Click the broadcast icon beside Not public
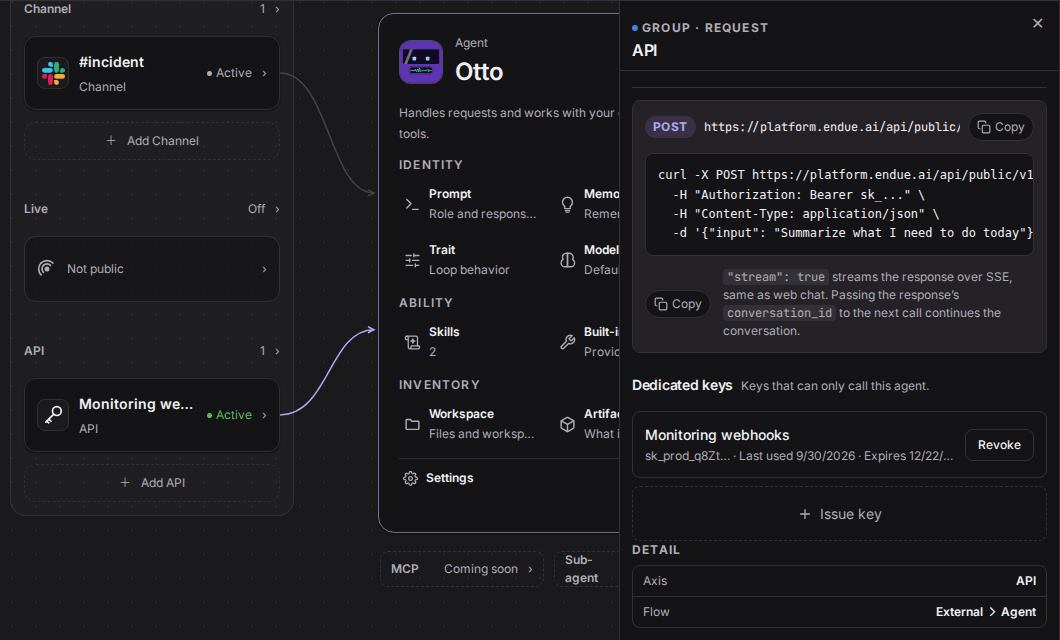 pyautogui.click(x=46, y=268)
